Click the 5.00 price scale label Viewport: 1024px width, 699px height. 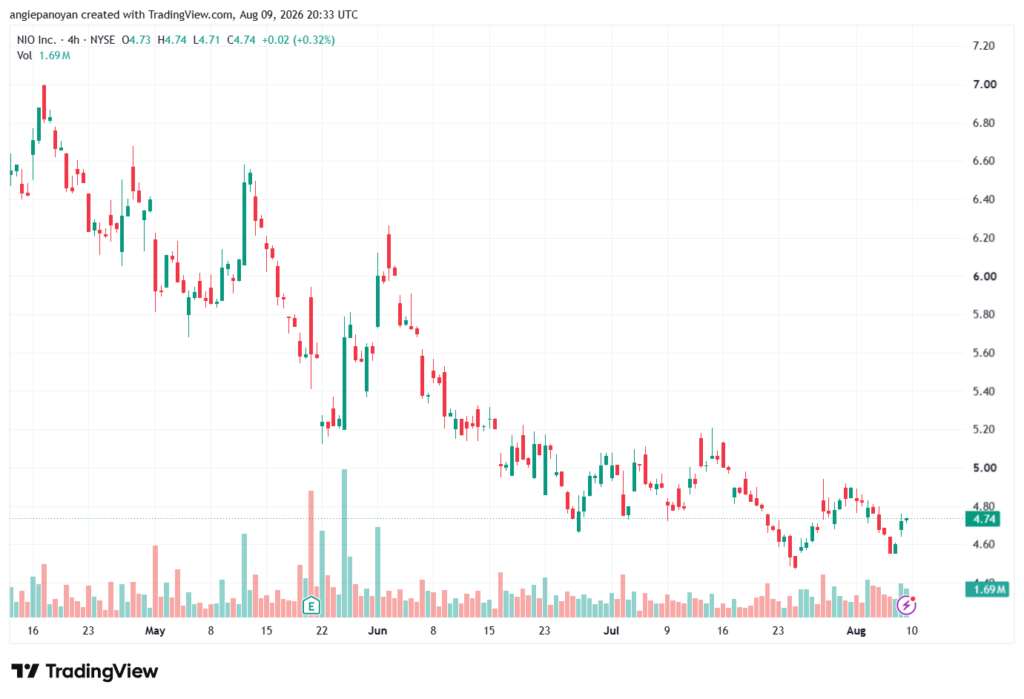pyautogui.click(x=984, y=468)
